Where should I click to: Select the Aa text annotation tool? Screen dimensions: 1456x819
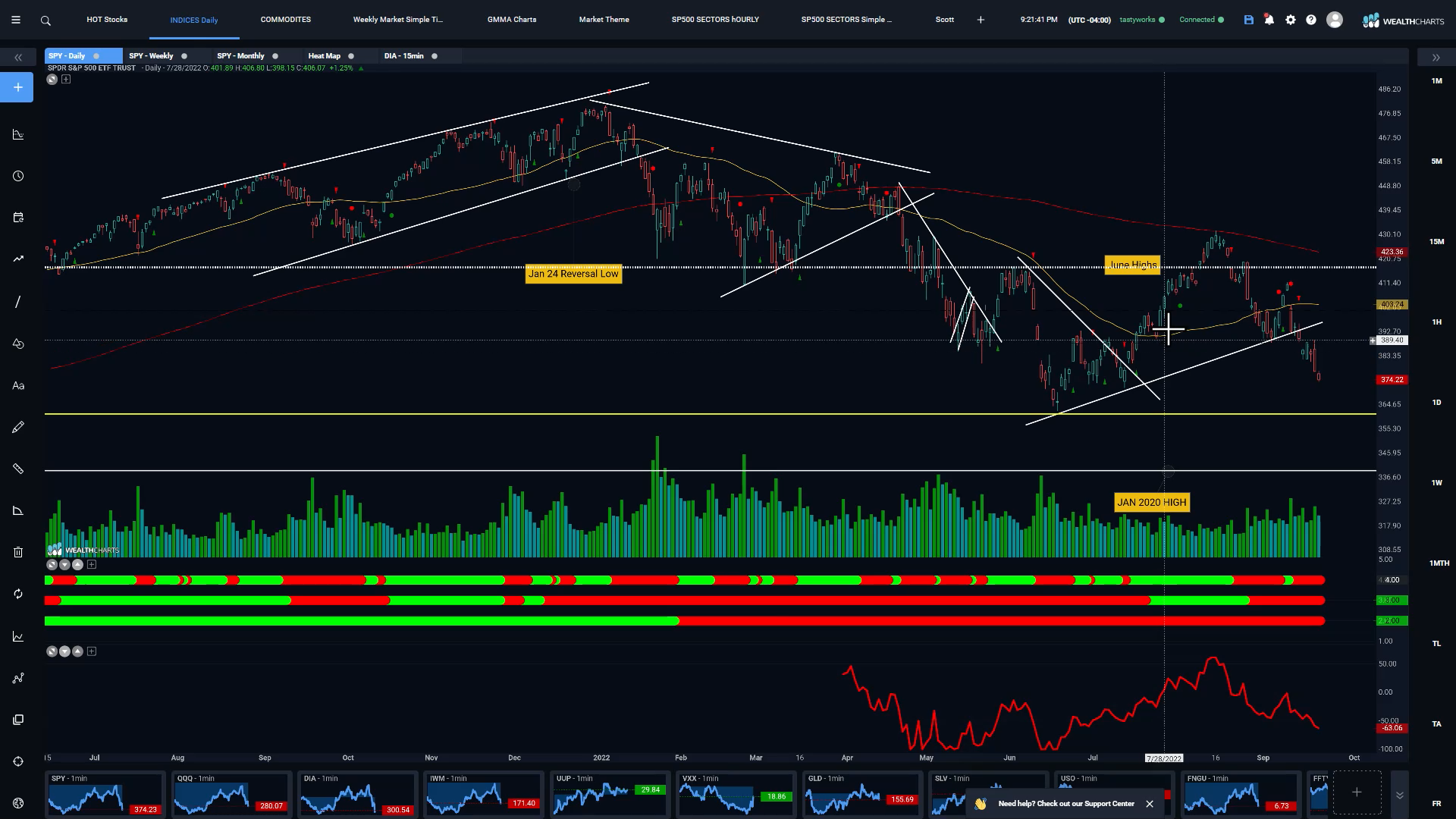[x=18, y=385]
